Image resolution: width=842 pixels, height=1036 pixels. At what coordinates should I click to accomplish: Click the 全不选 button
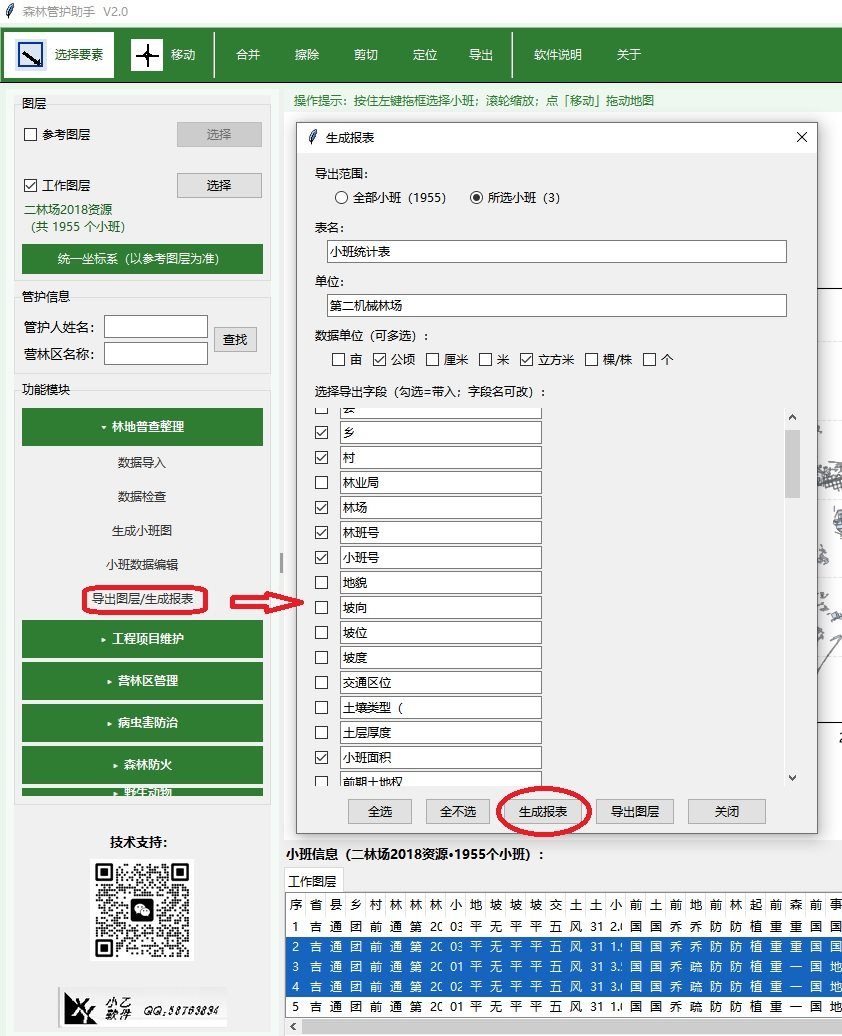458,811
